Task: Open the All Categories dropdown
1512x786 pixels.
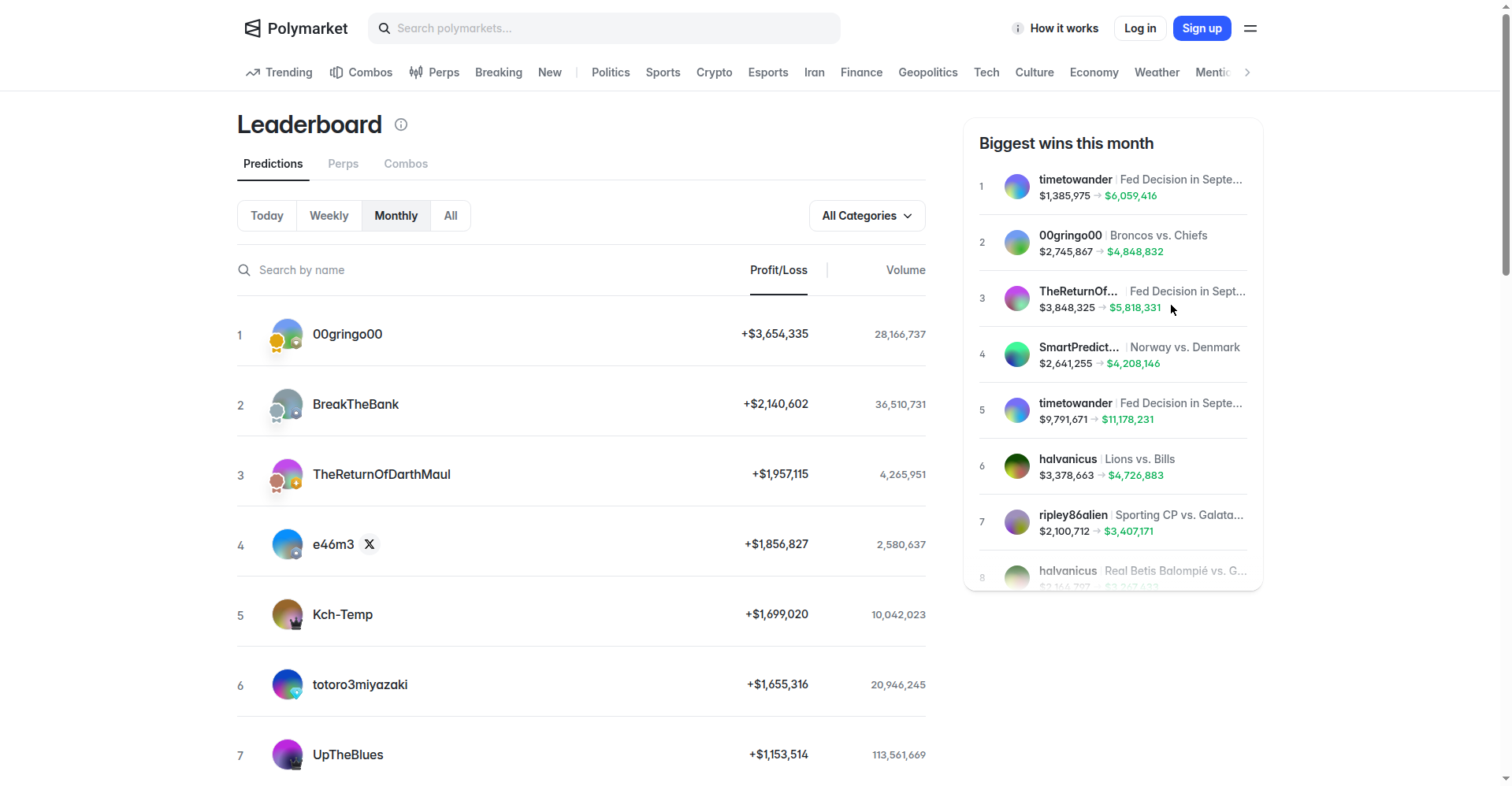Action: coord(867,216)
